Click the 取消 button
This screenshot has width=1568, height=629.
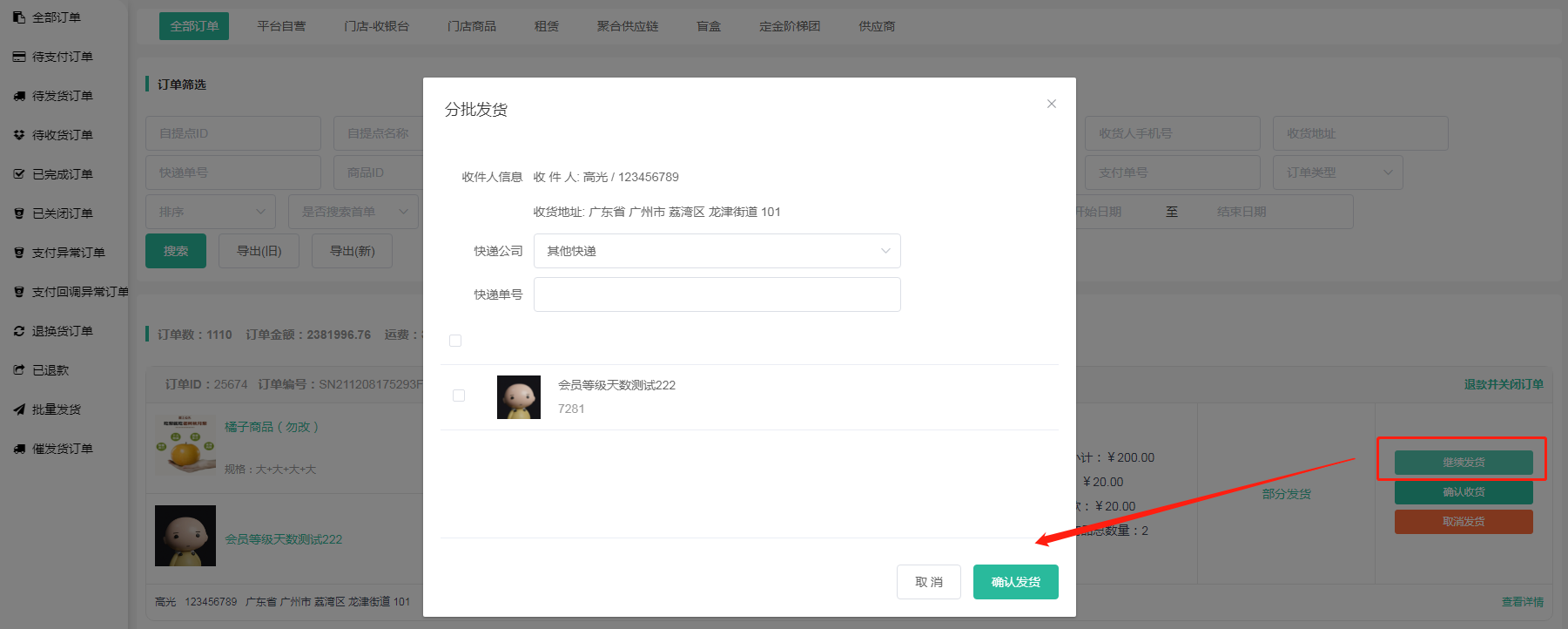click(929, 582)
